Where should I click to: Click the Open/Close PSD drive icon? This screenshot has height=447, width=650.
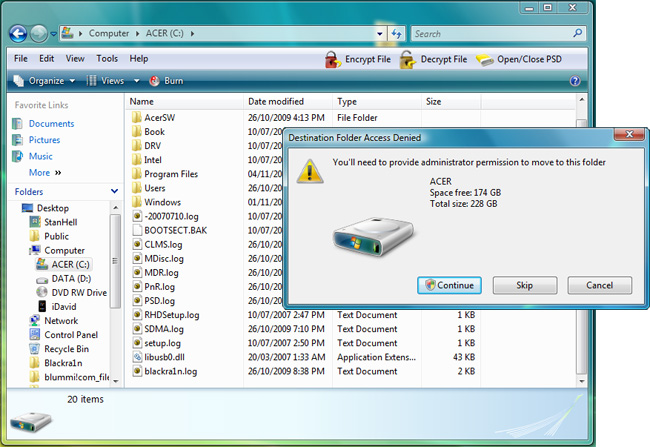coord(484,60)
